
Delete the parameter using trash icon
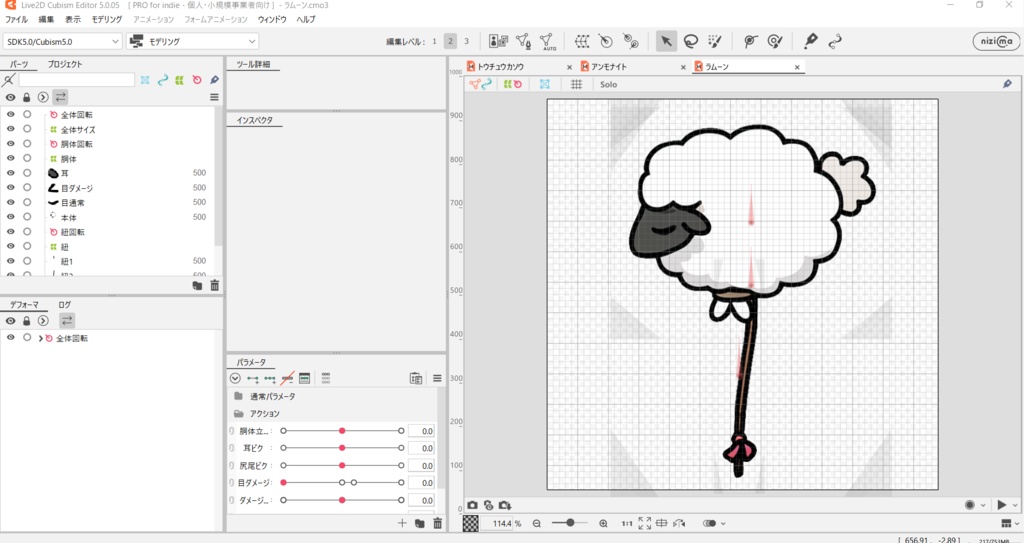click(438, 523)
